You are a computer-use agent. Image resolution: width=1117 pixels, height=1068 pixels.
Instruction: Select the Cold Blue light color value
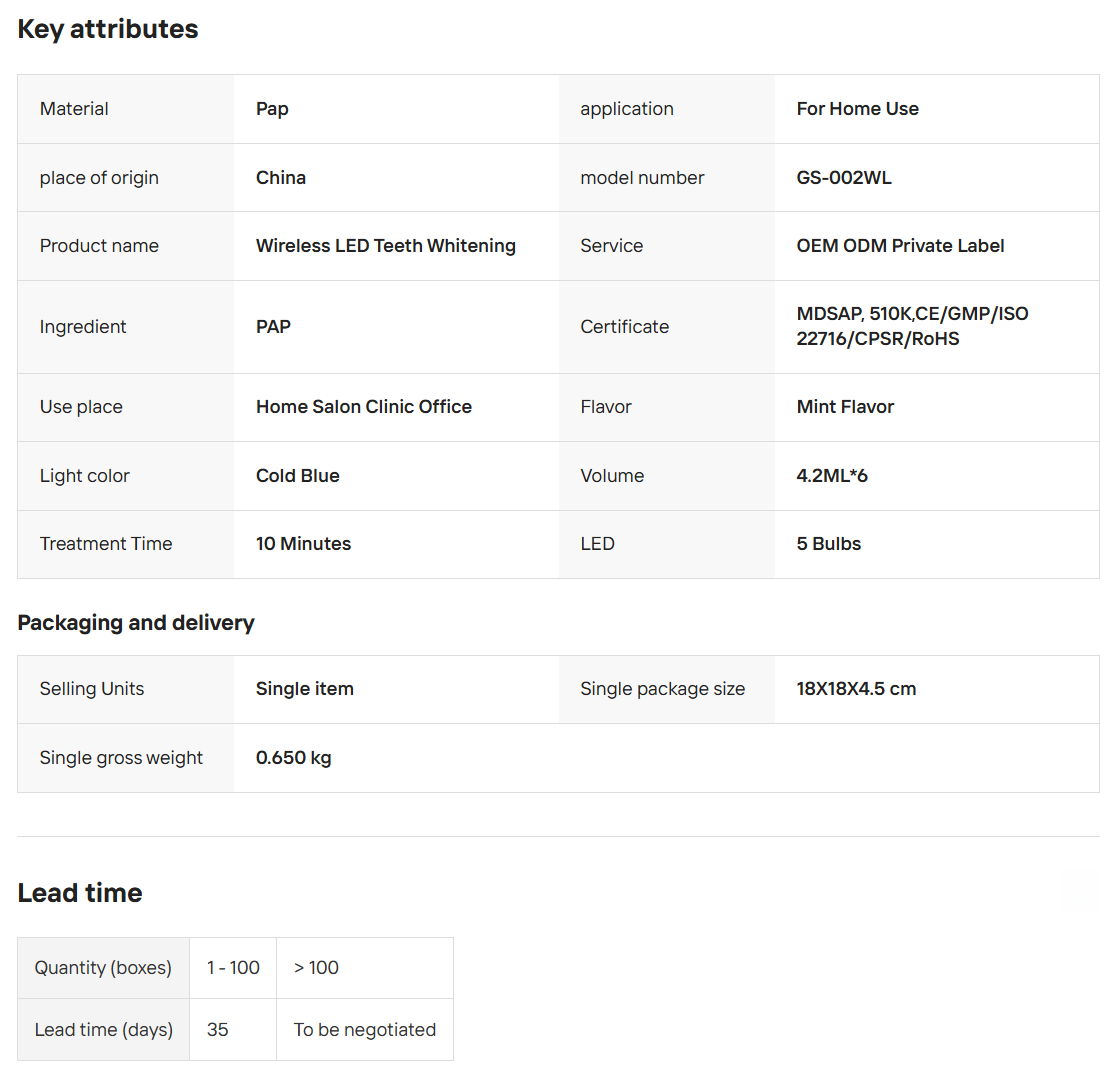pyautogui.click(x=297, y=476)
